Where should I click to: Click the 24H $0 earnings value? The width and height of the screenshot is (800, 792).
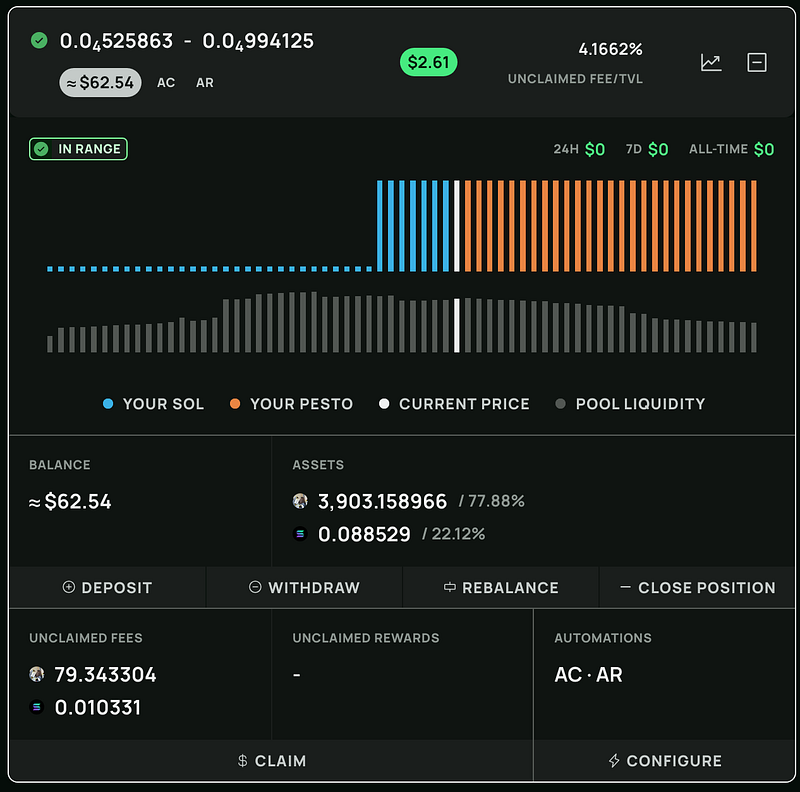coord(595,150)
